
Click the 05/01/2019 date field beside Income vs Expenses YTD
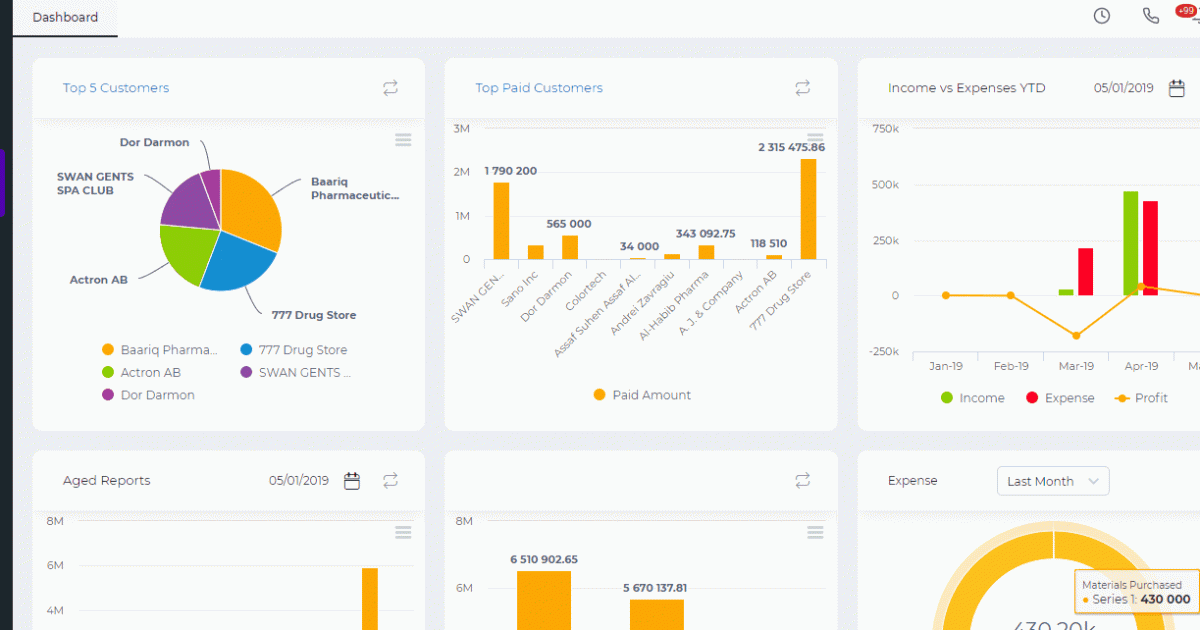(x=1124, y=88)
